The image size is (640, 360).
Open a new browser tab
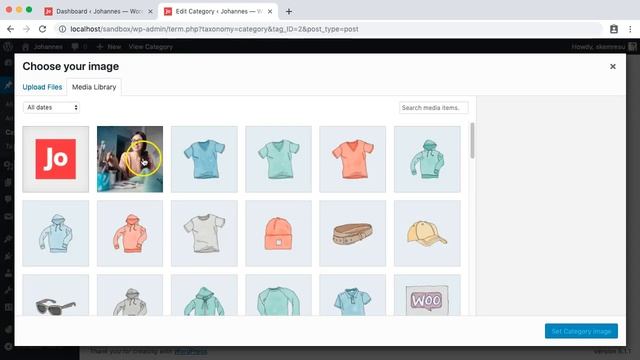click(289, 11)
